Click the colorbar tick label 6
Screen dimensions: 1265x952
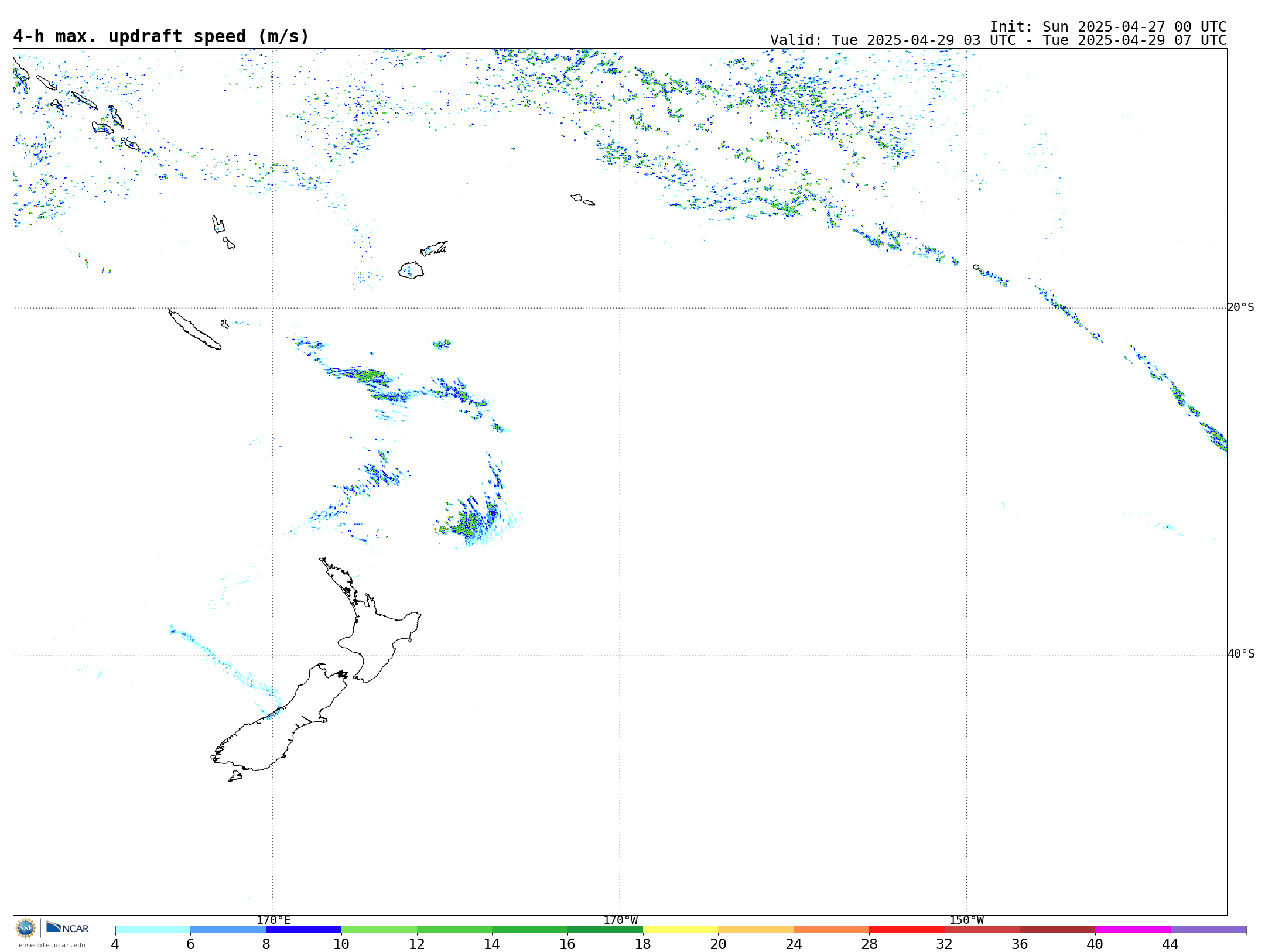click(x=190, y=944)
